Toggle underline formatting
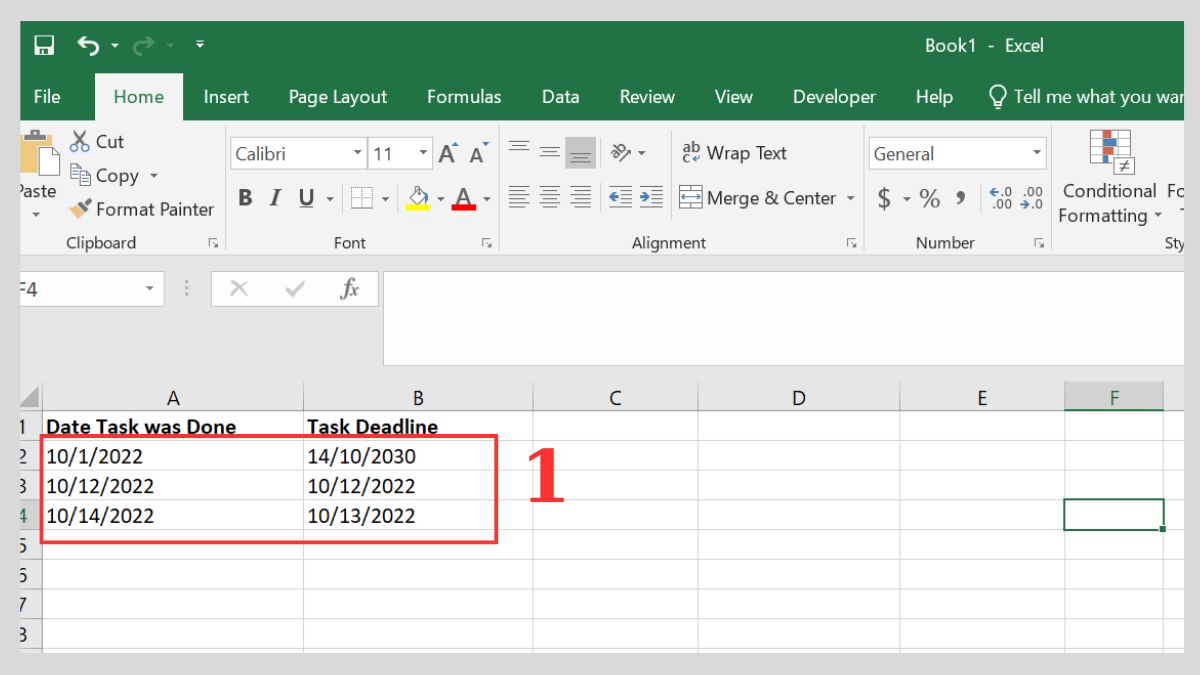Screen dimensions: 1200x675 [303, 198]
